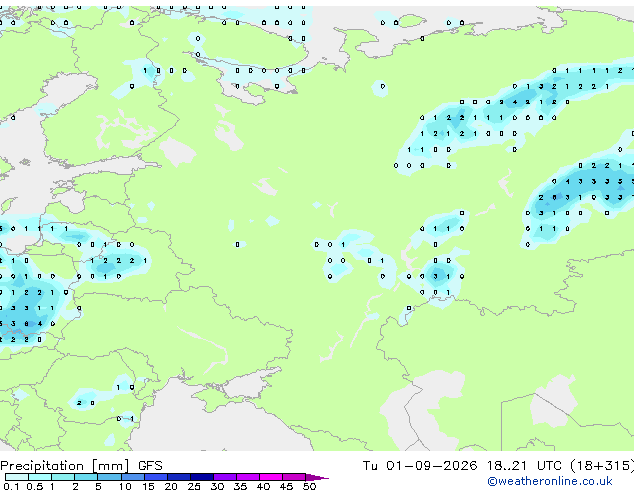Viewport: 634px width, 490px height.
Task: Select the 5–10 mm legend color swatch
Action: (109, 477)
